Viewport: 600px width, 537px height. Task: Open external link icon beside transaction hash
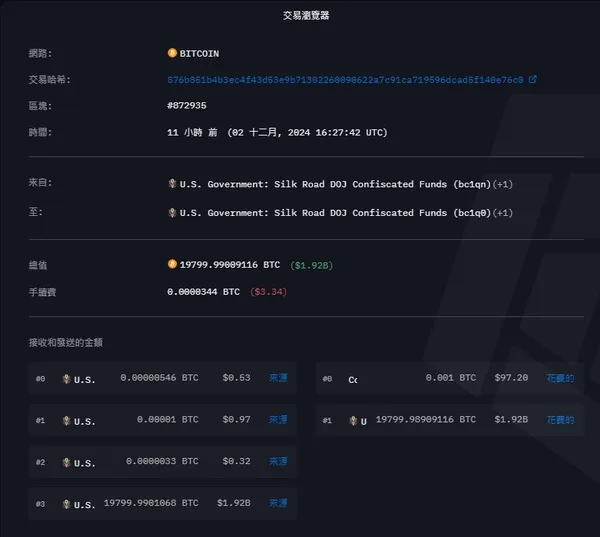click(x=532, y=79)
